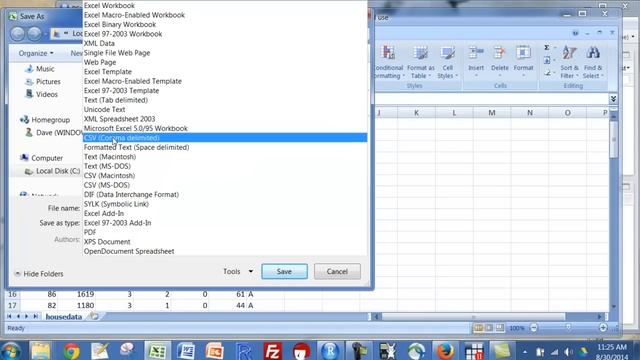The height and width of the screenshot is (360, 640).
Task: Click the taskbar clock
Action: click(x=611, y=351)
